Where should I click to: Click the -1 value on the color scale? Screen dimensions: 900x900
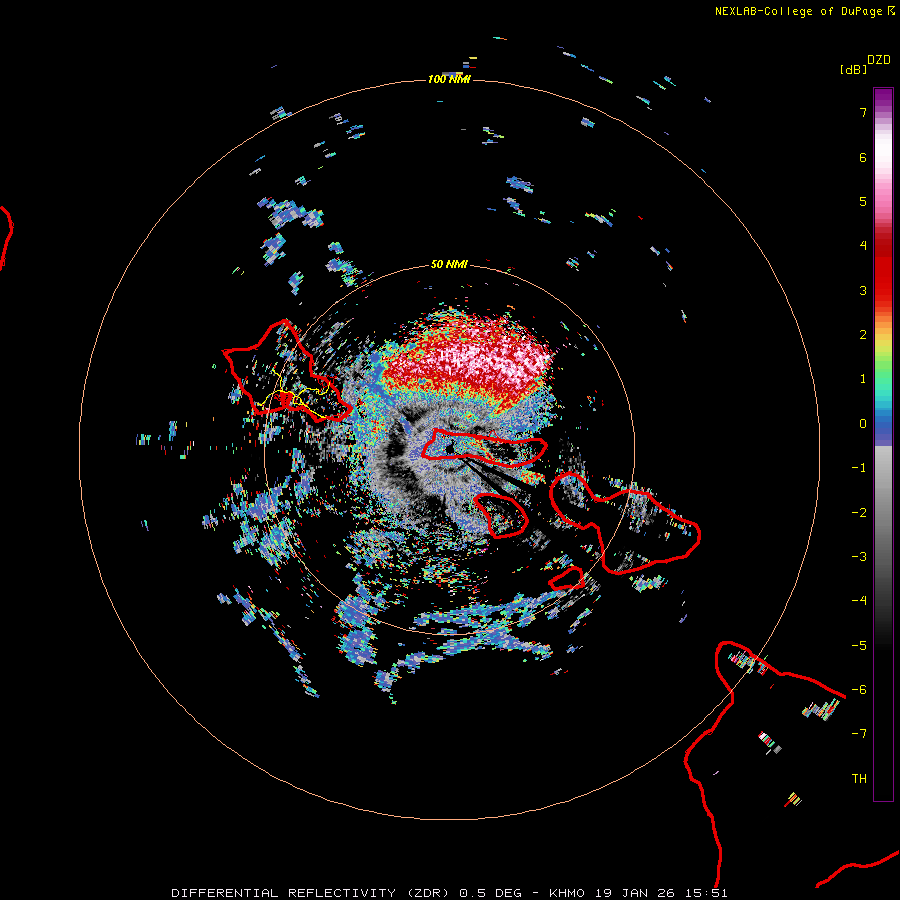[859, 468]
